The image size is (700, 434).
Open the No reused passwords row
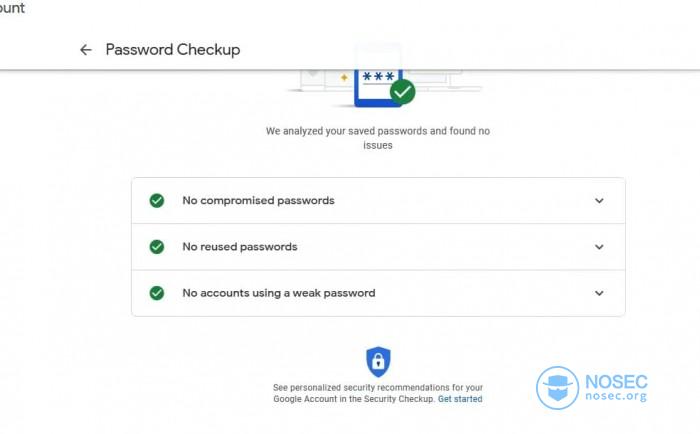(x=378, y=247)
